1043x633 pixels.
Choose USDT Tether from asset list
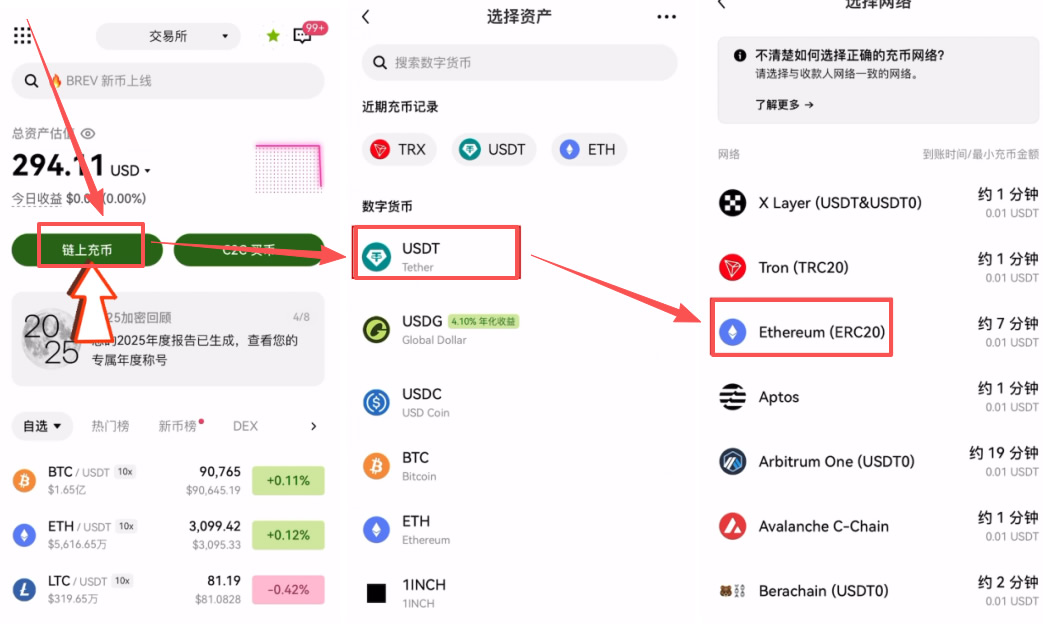436,257
